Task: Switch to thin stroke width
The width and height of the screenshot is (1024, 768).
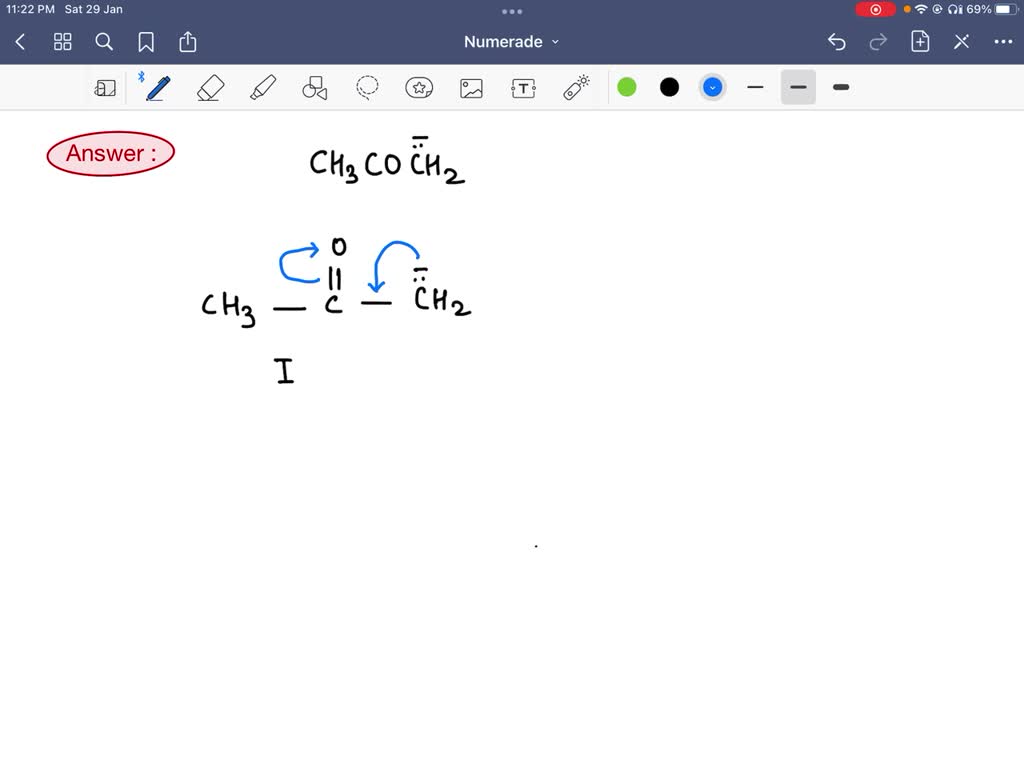Action: (x=755, y=87)
